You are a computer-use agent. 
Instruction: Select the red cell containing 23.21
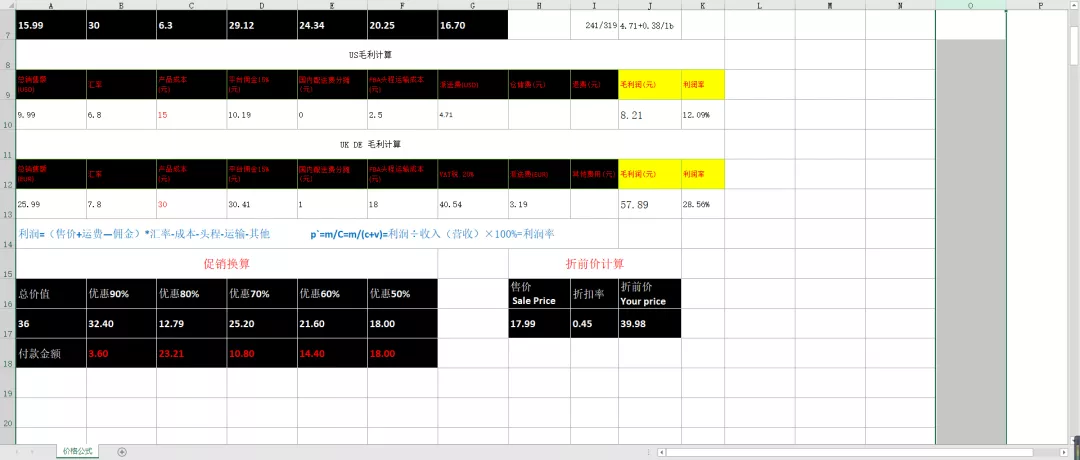click(191, 353)
